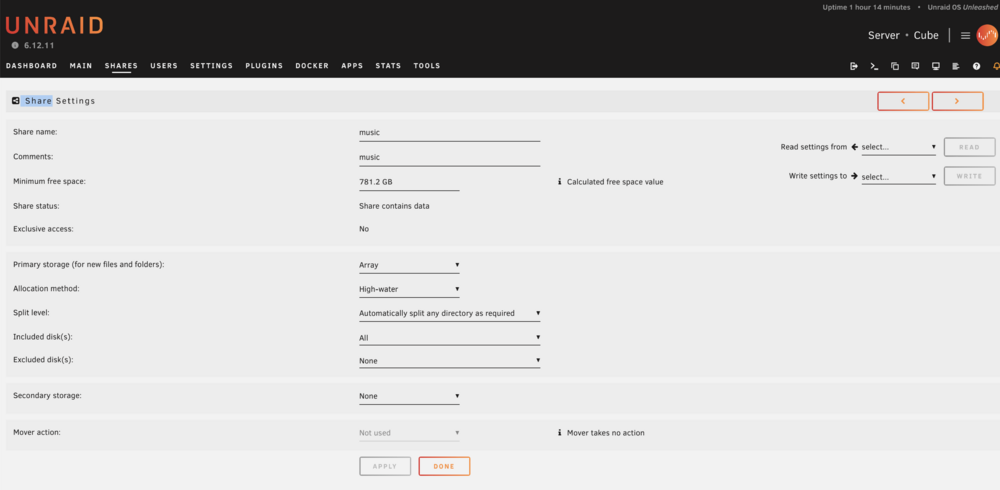Open Allocation method dropdown showing High-water
Image resolution: width=1000 pixels, height=490 pixels.
pos(409,289)
